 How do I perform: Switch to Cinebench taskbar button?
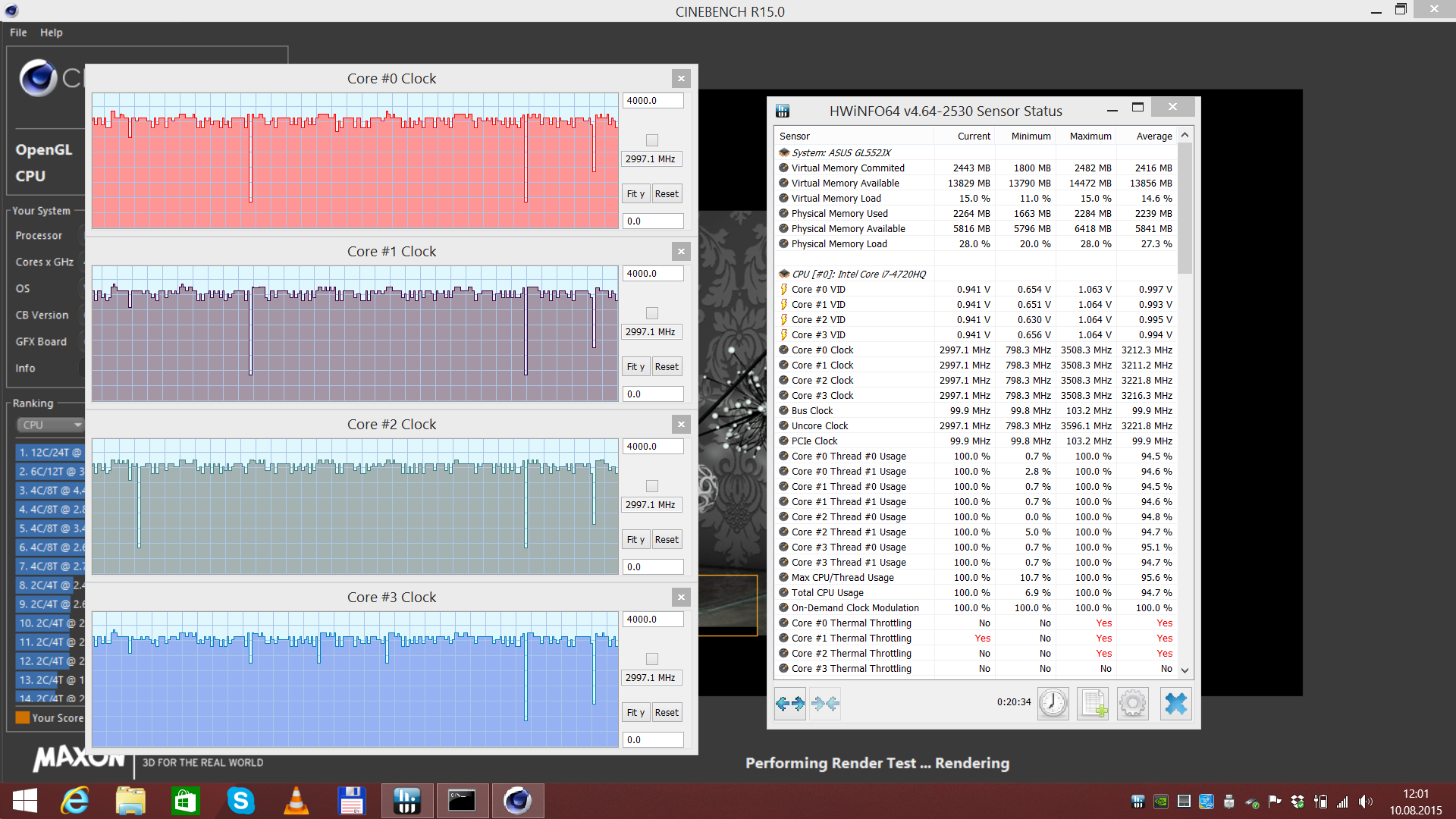517,801
